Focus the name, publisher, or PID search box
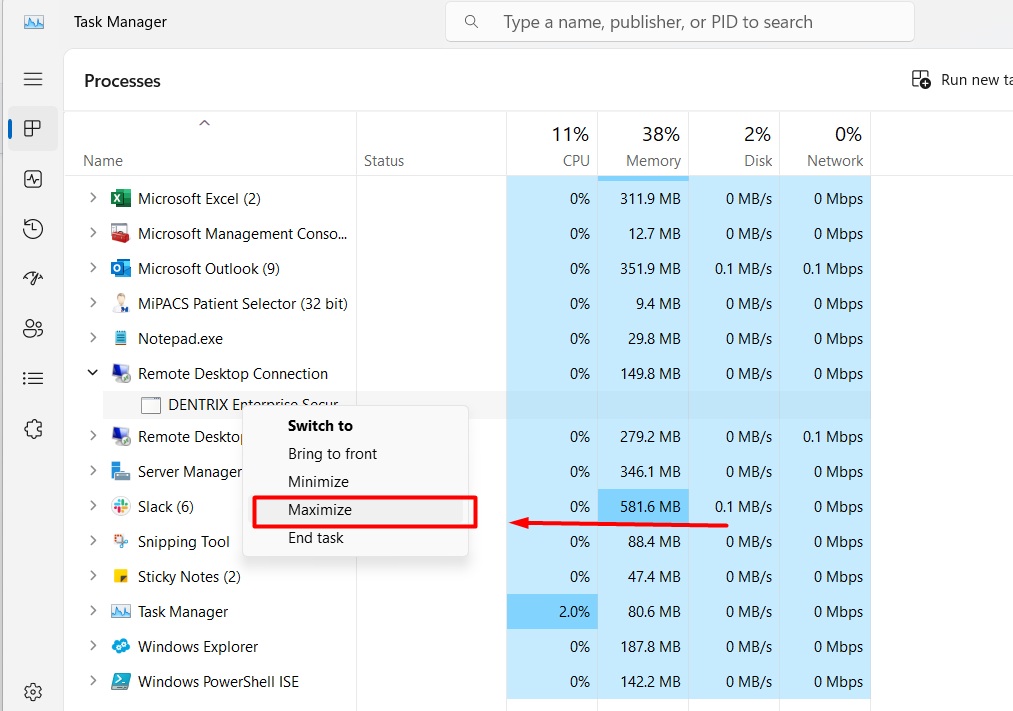 [680, 22]
